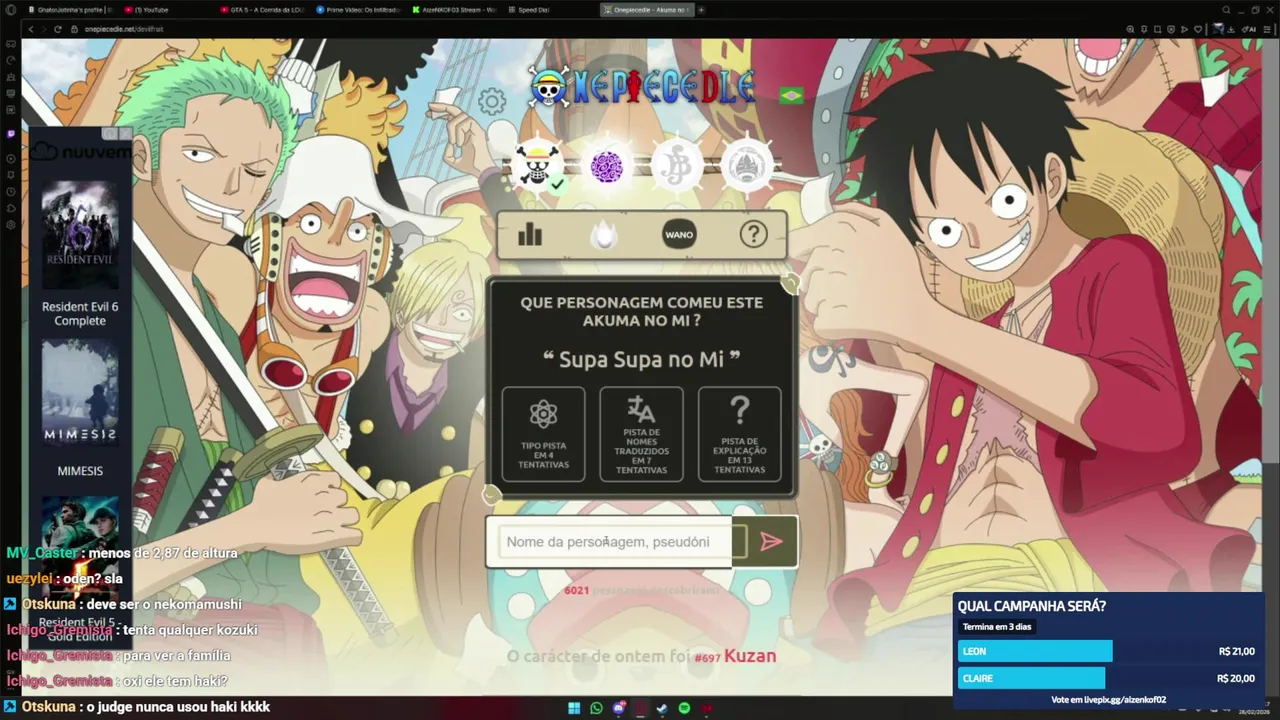Click the Onepiecedle logo
1280x720 pixels.
(x=642, y=87)
